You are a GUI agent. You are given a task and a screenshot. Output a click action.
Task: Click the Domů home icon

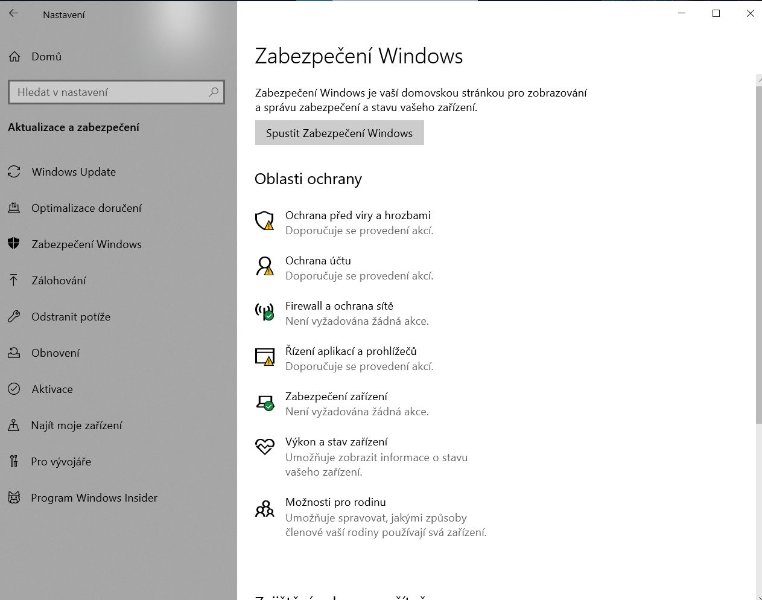(x=15, y=57)
